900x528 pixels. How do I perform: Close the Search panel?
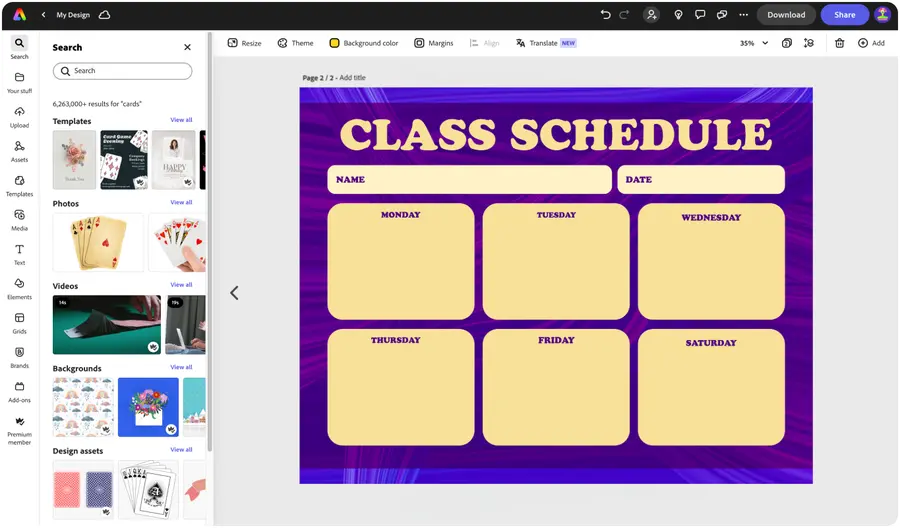187,47
